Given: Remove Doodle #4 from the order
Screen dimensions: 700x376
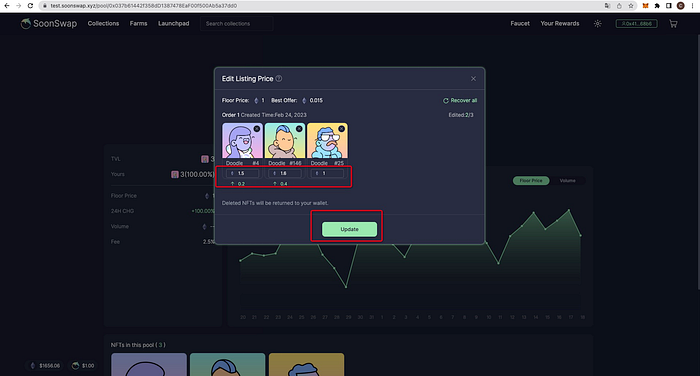Looking at the screenshot, I should (x=257, y=129).
